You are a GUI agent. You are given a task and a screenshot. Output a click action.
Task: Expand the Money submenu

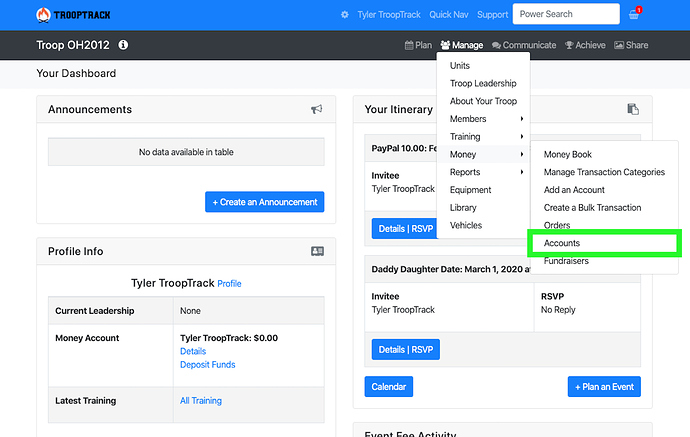click(x=483, y=154)
